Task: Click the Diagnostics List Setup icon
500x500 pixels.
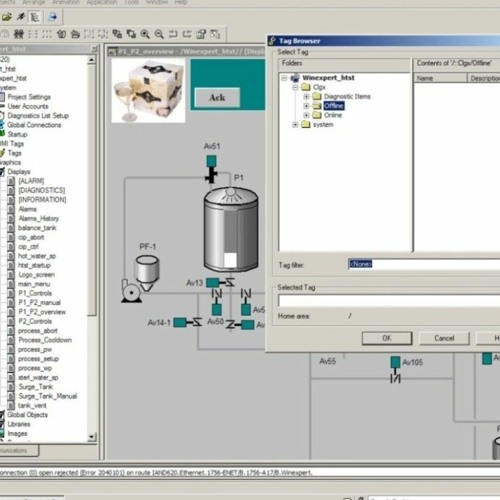Action: pos(2,116)
